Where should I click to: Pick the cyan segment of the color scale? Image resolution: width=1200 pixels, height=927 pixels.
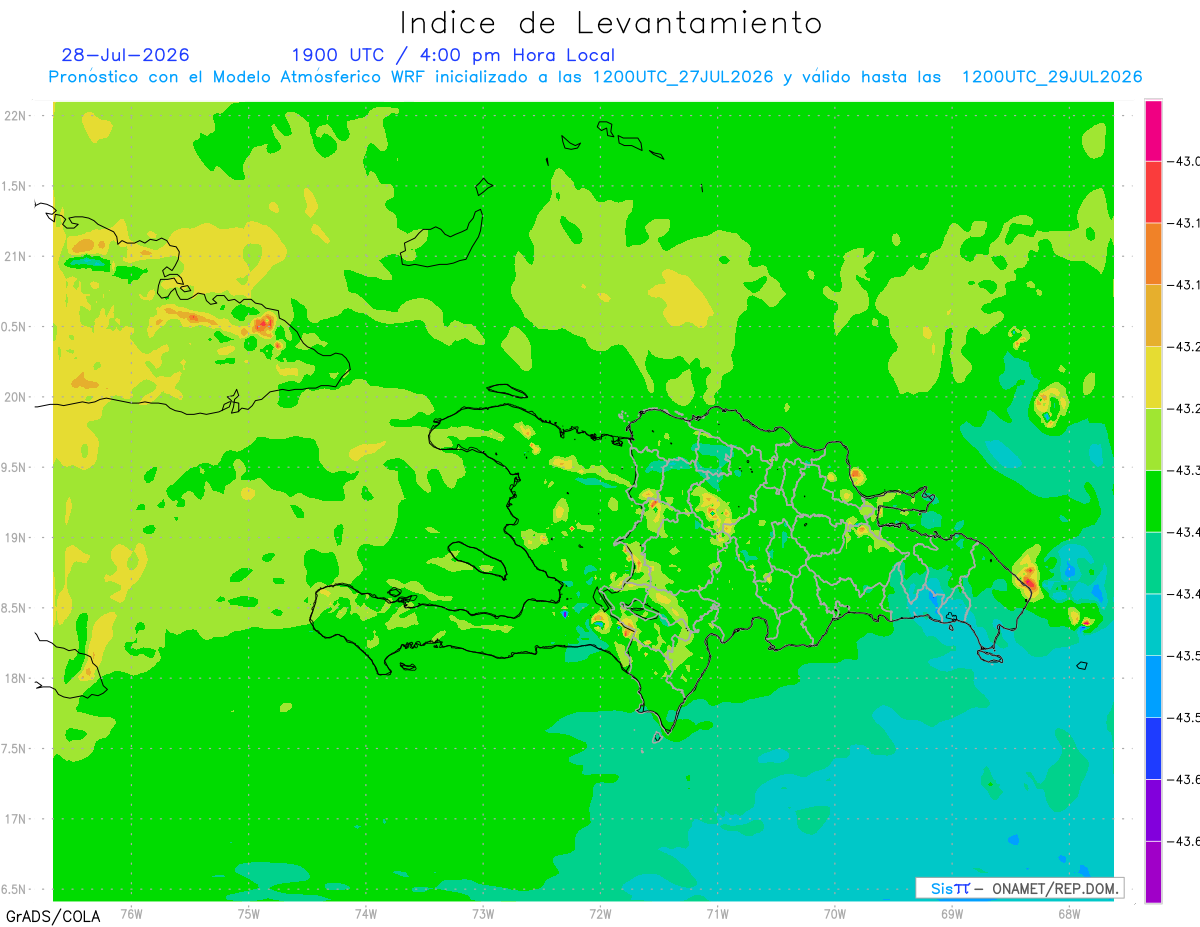[x=1153, y=625]
